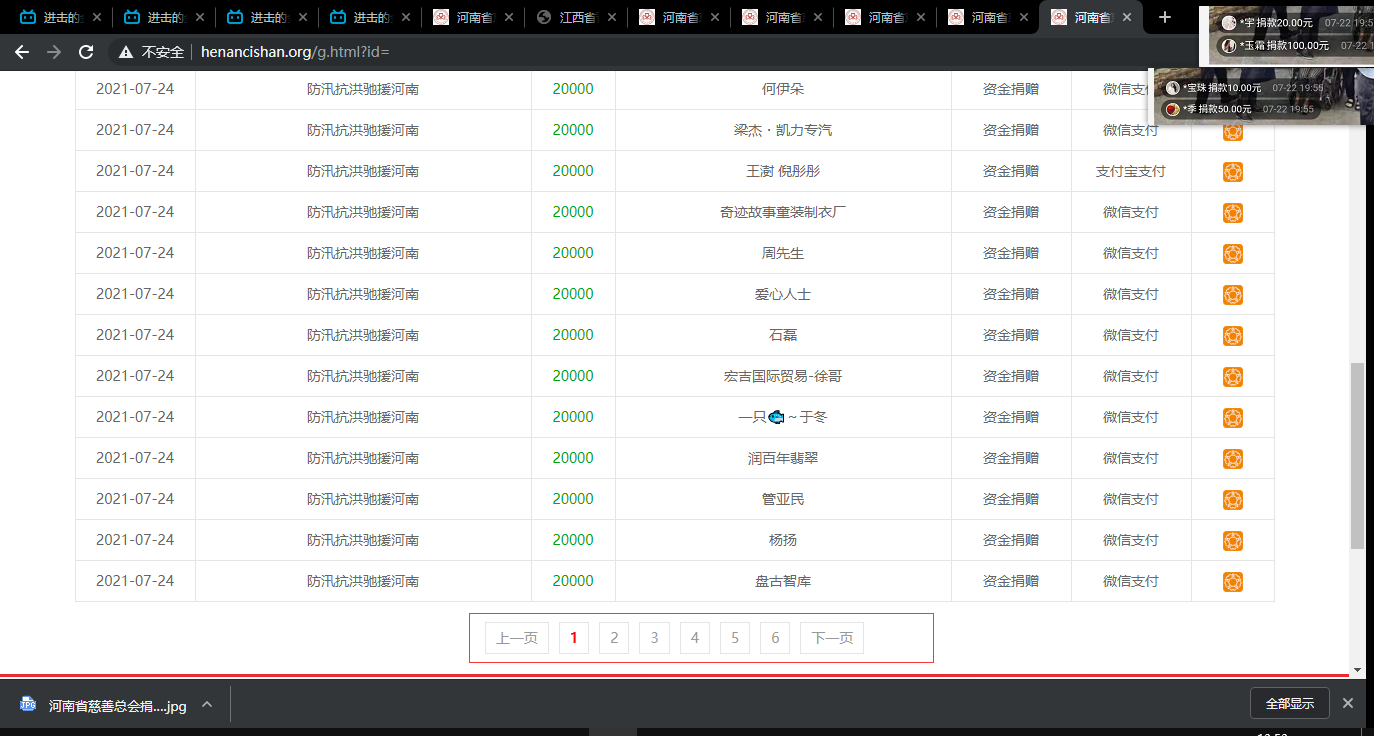Select donor name 宏吉国际贸易-徐哥

[x=783, y=376]
